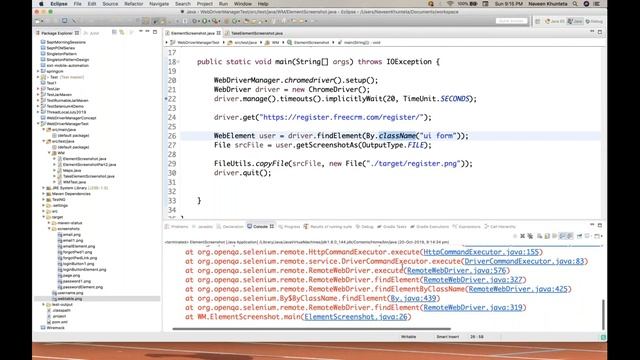This screenshot has height=360, width=640.
Task: Open the RemoteWebDriver.java:576 stack link
Action: pos(456,271)
